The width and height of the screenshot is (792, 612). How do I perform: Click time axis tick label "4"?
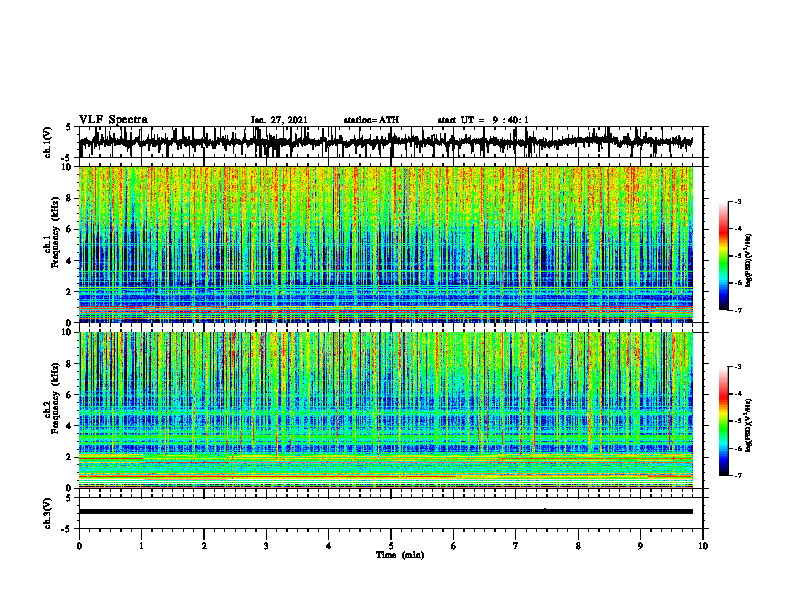tap(329, 546)
